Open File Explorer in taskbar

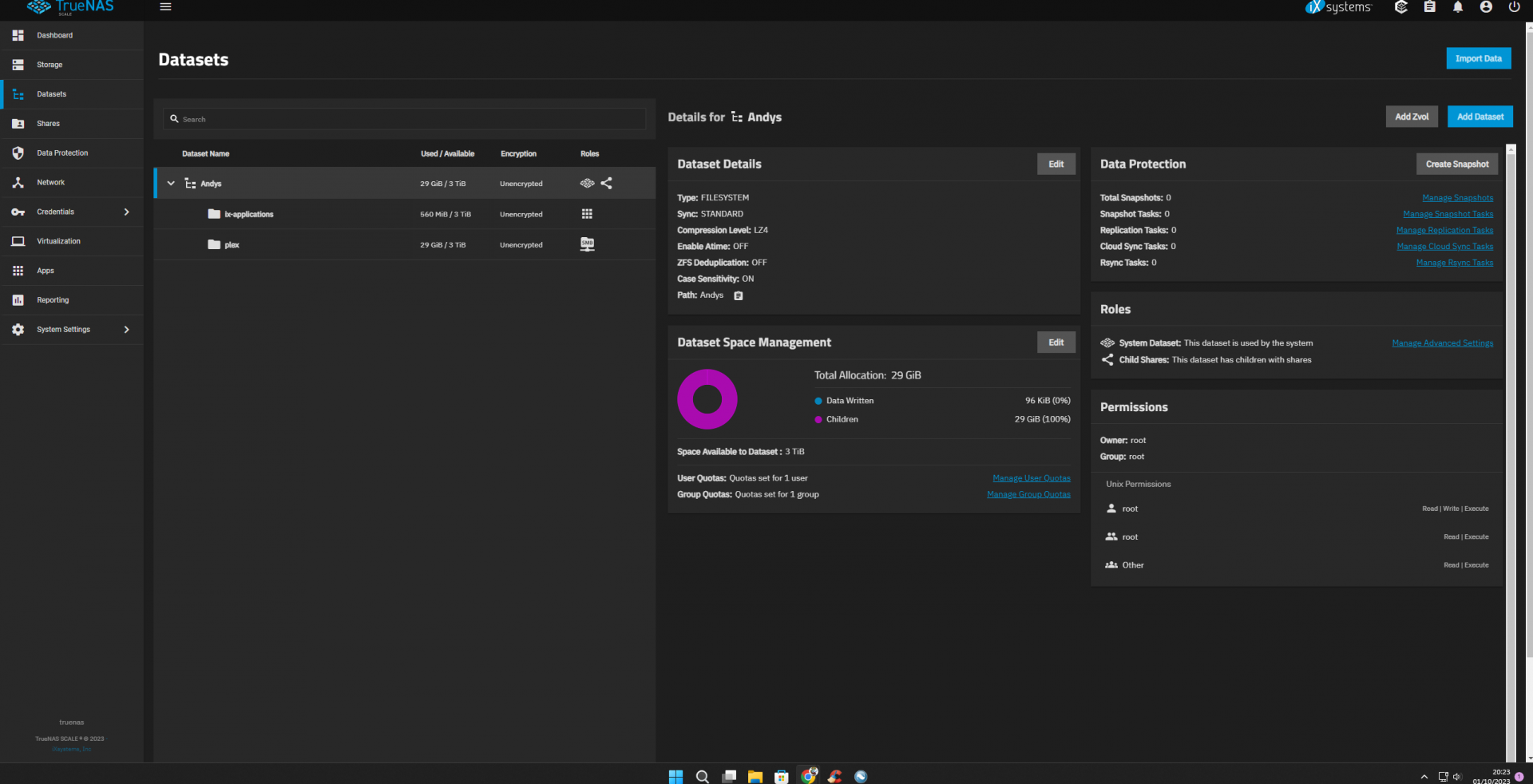(755, 776)
